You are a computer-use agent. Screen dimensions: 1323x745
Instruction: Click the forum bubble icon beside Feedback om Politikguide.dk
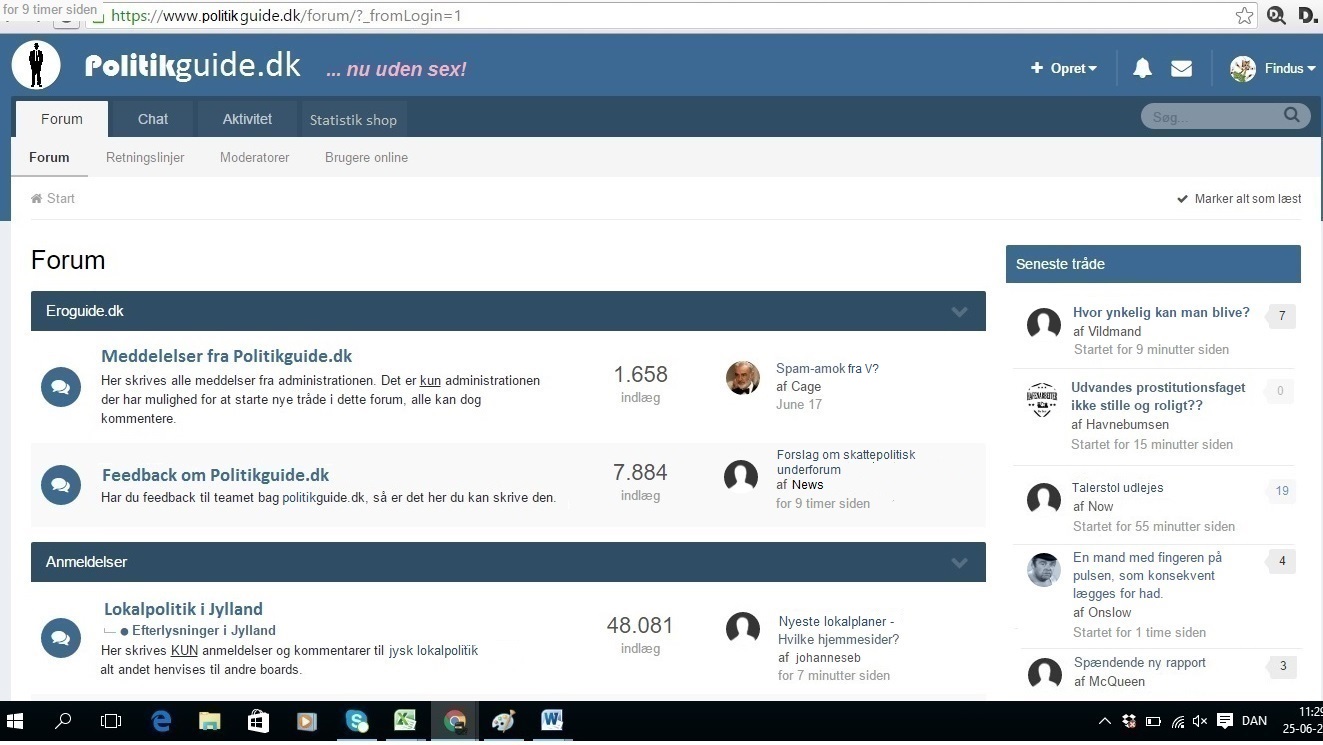[60, 485]
